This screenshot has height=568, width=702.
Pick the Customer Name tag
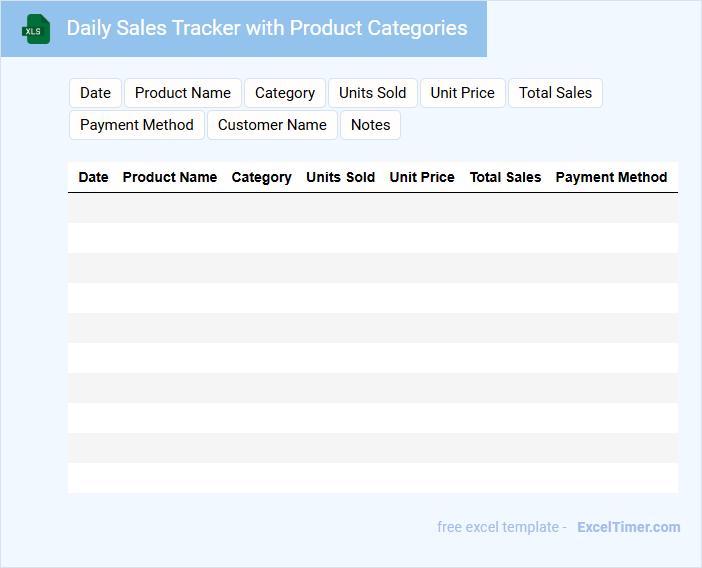tap(272, 125)
